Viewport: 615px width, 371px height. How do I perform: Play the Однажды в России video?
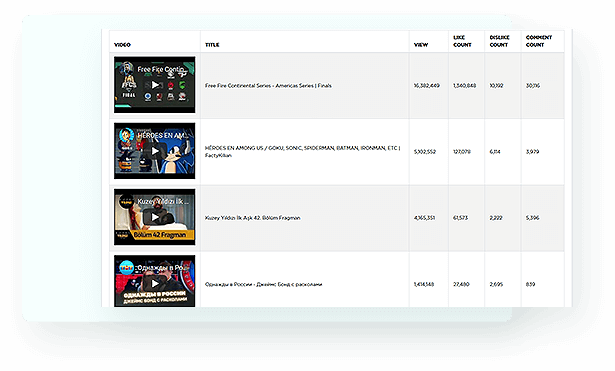pyautogui.click(x=155, y=284)
